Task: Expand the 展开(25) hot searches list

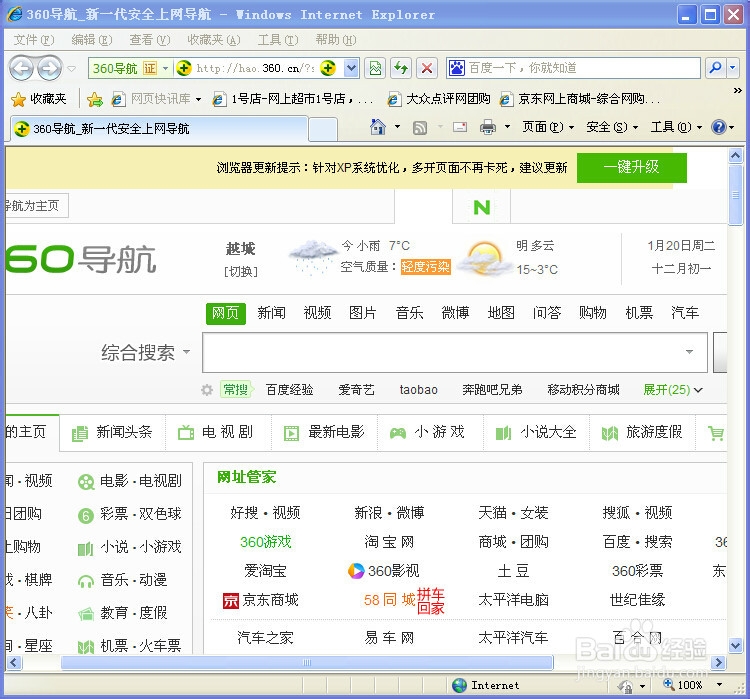Action: pyautogui.click(x=673, y=390)
